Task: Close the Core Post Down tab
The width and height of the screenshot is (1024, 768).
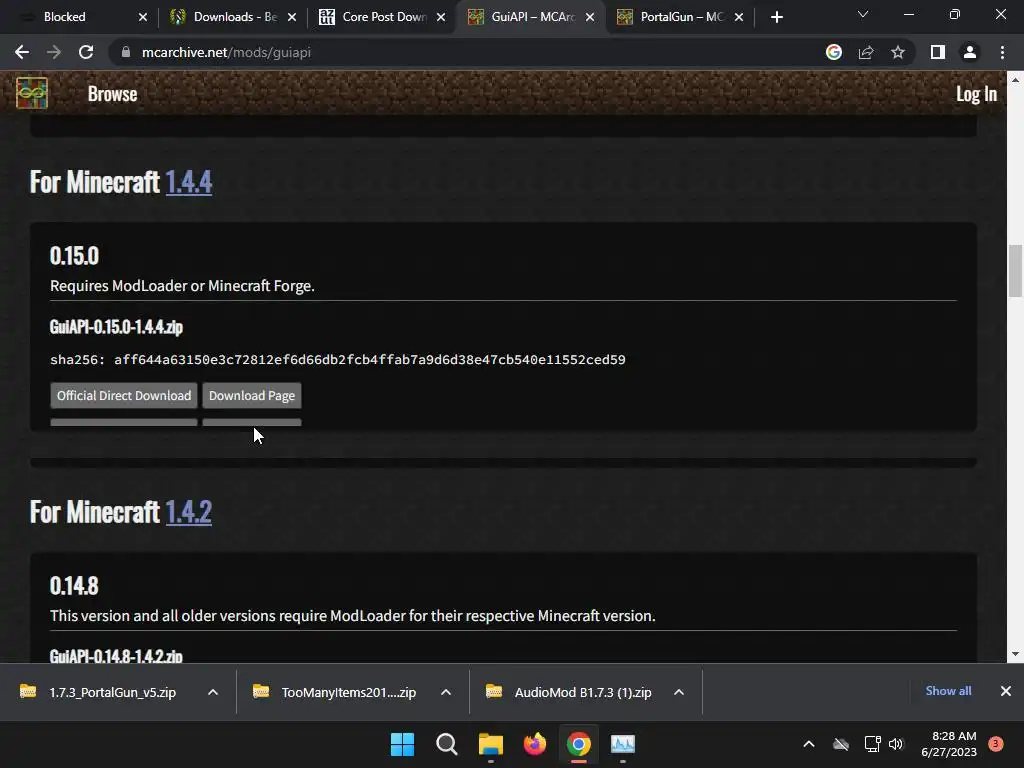Action: click(441, 17)
